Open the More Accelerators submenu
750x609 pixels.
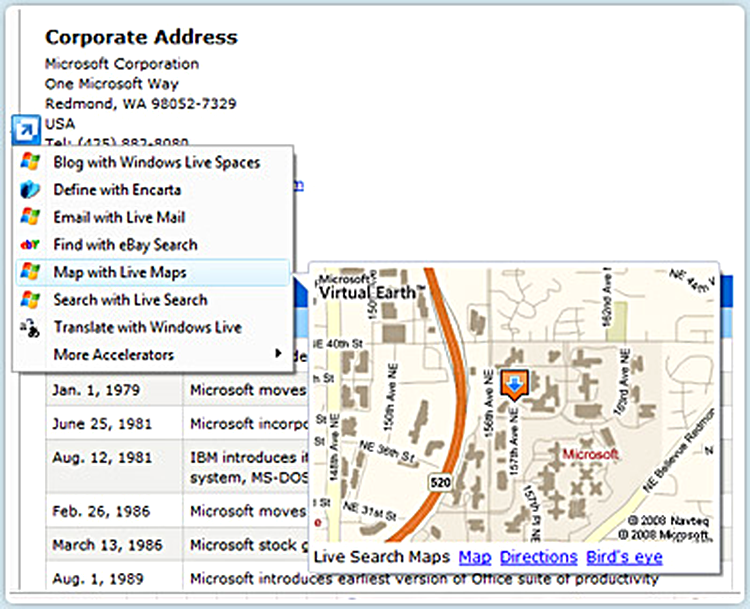pos(153,355)
